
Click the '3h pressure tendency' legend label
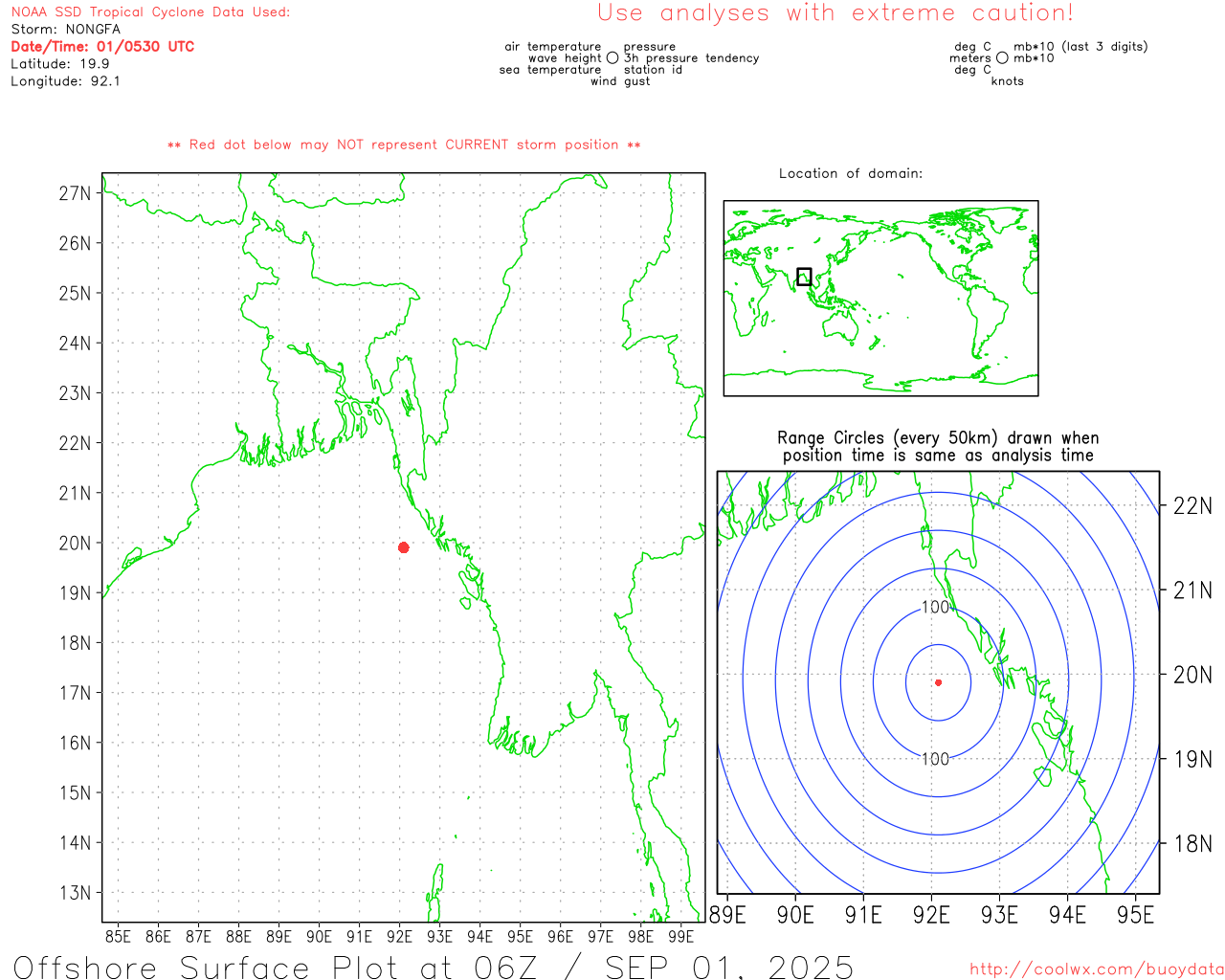(x=692, y=58)
